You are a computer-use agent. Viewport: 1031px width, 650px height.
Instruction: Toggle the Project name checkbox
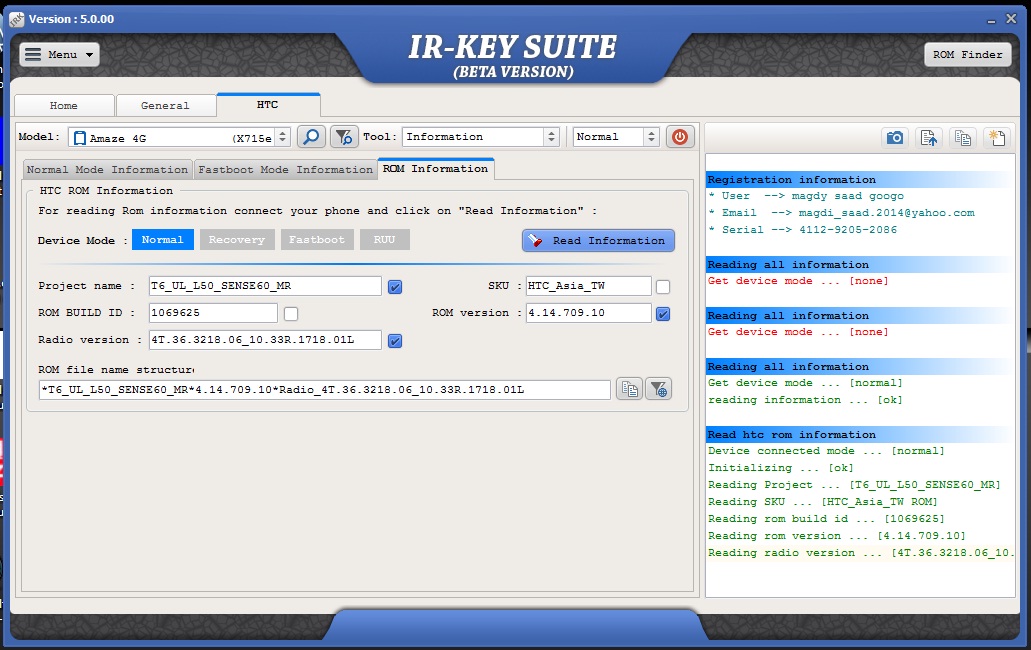coord(395,287)
